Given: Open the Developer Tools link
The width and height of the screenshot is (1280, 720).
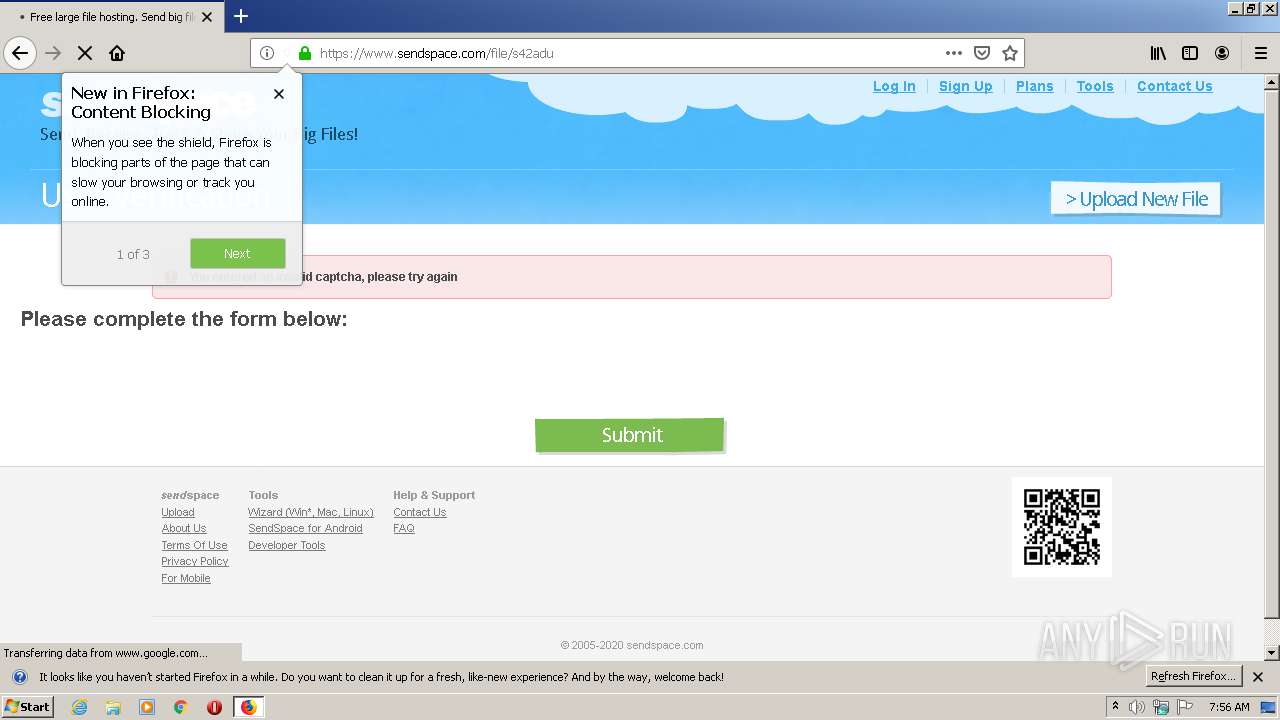Looking at the screenshot, I should point(287,545).
